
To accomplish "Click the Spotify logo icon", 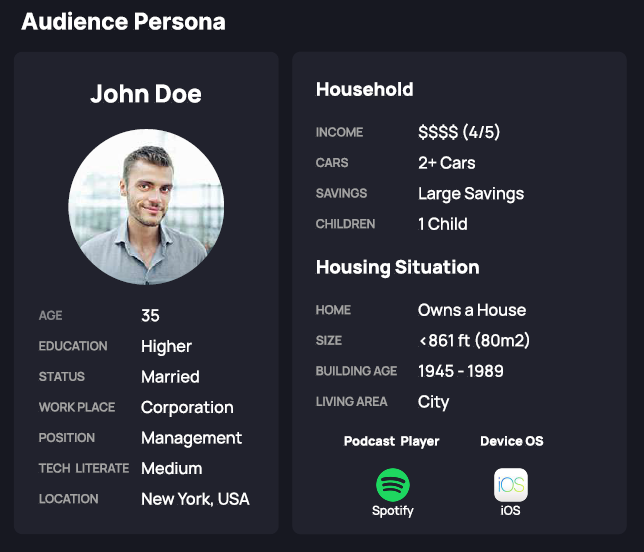I will coord(393,485).
